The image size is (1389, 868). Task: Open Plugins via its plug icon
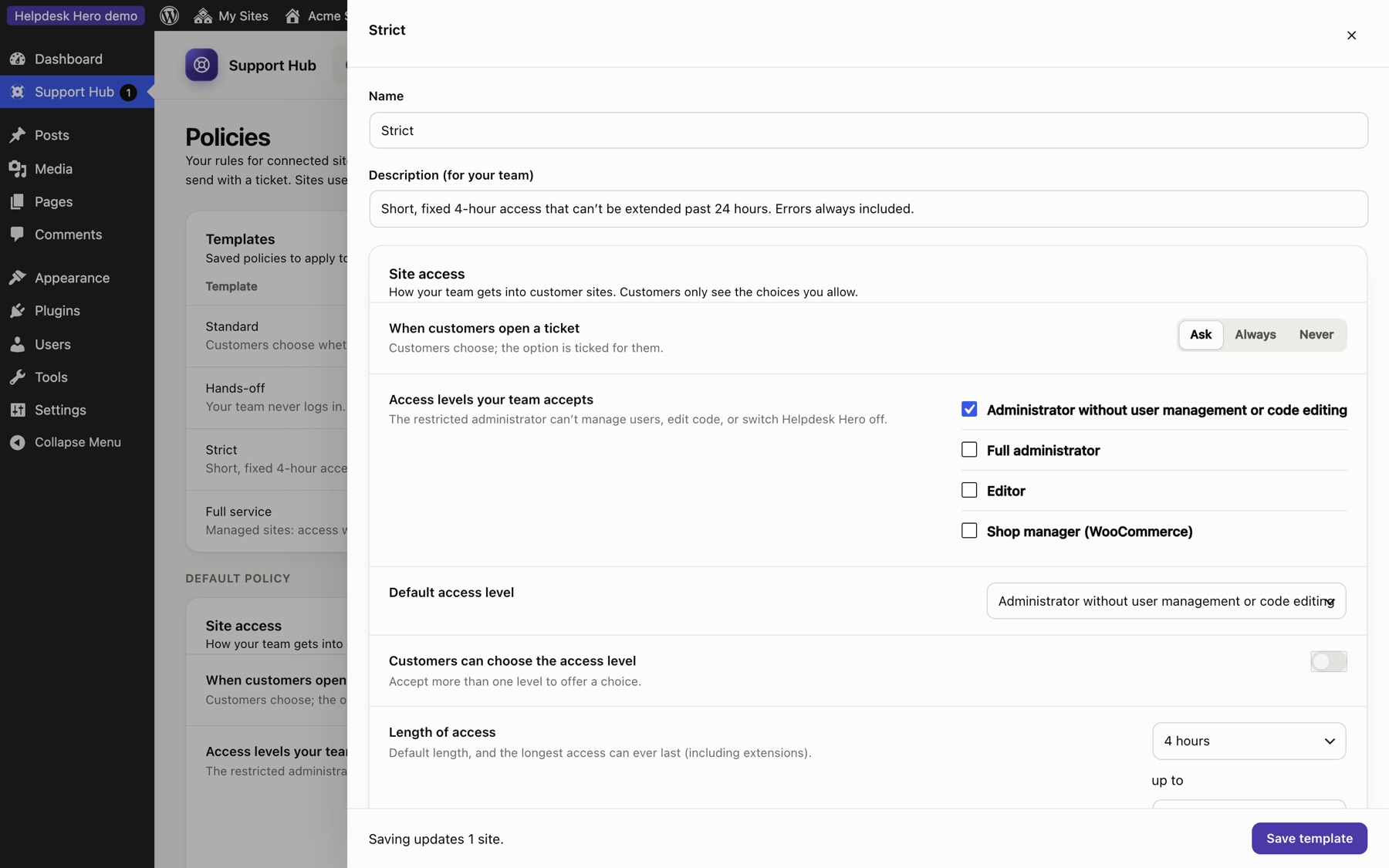(18, 310)
